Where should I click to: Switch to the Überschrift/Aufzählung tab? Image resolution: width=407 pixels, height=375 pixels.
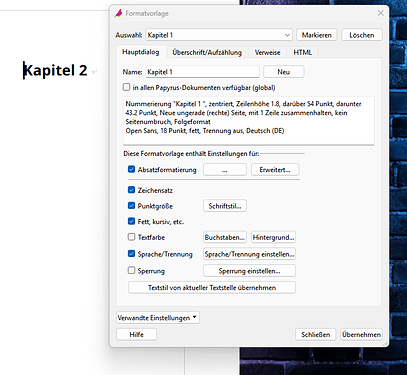click(x=207, y=52)
